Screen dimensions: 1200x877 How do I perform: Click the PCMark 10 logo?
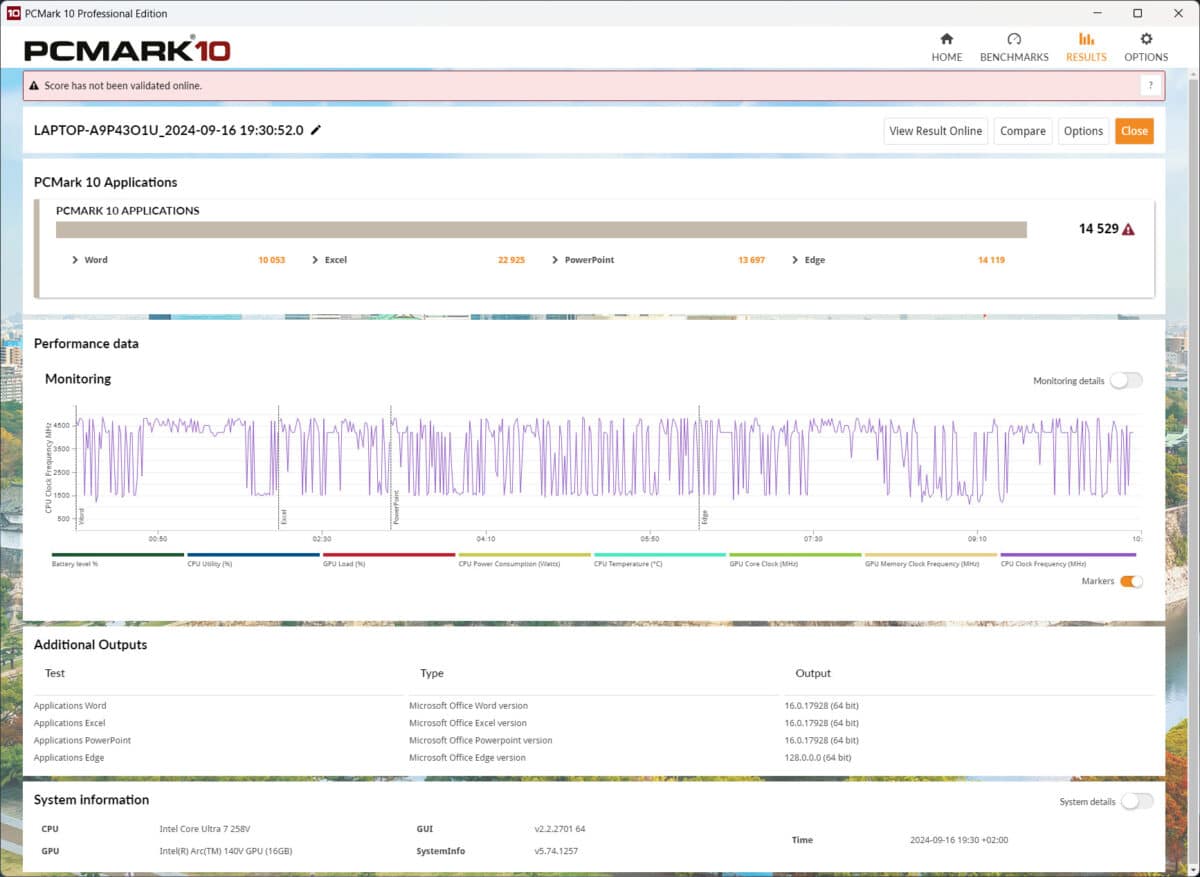point(127,50)
